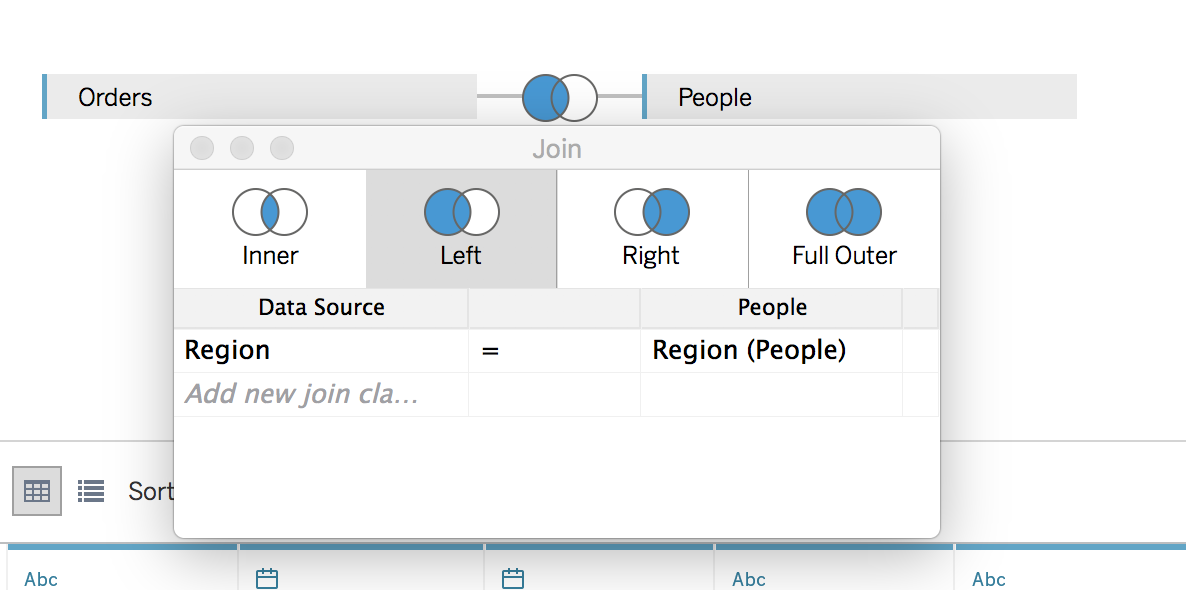1186x590 pixels.
Task: Choose the Full Outer join option
Action: pyautogui.click(x=844, y=228)
